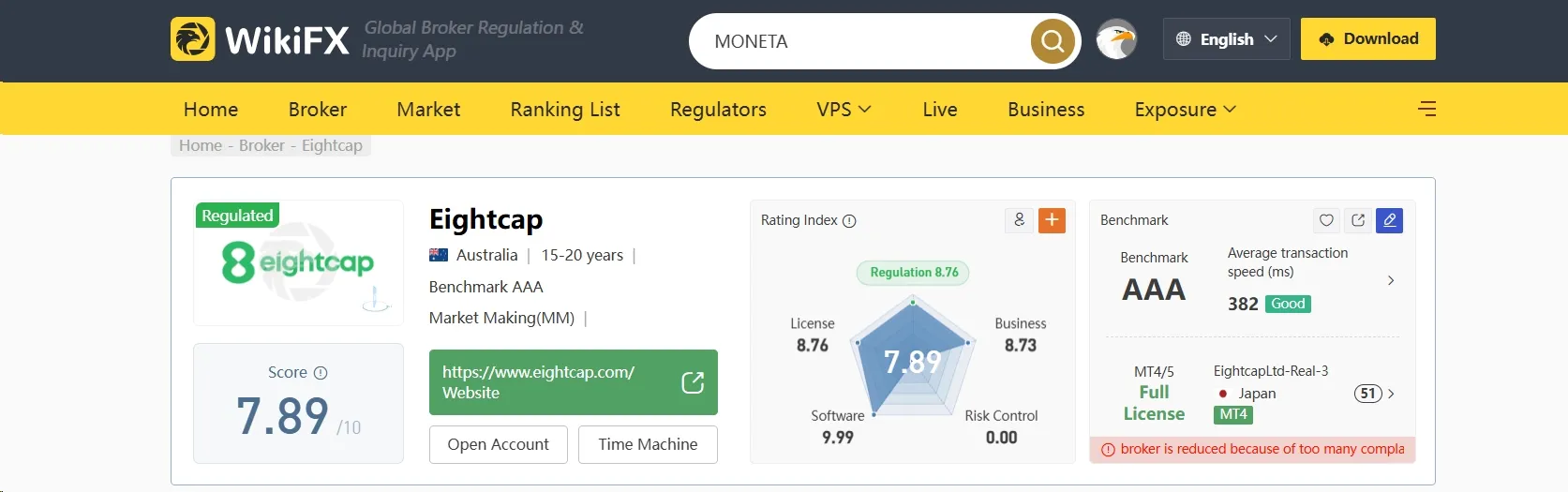Screen dimensions: 1568x492
Task: Click the Full License label
Action: coord(1154,403)
